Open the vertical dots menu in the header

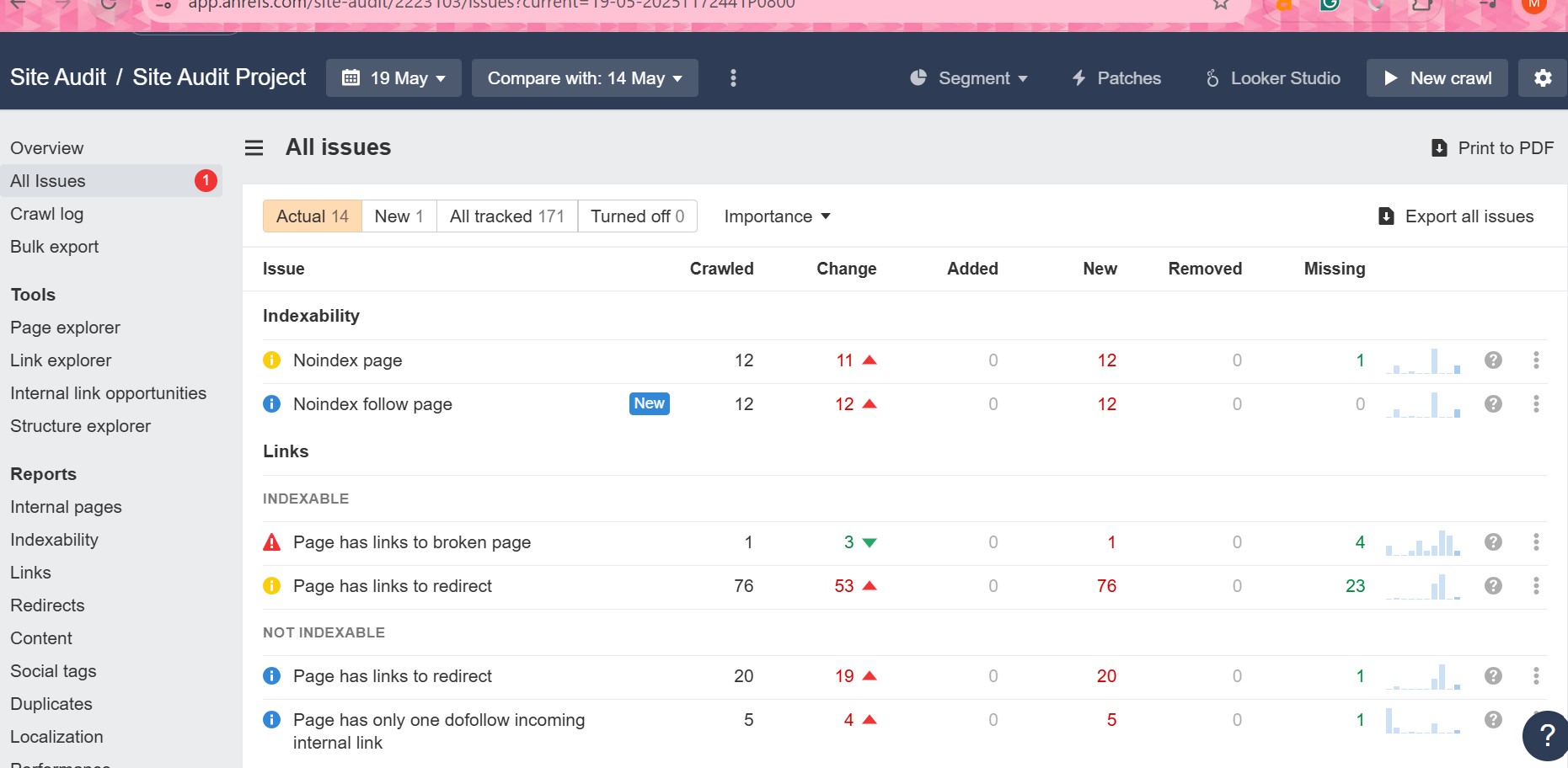[x=733, y=78]
